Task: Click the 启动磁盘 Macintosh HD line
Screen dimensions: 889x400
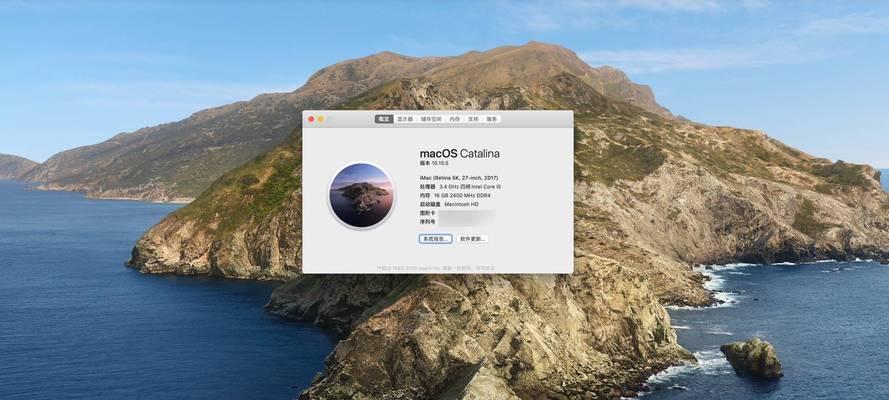Action: pos(449,204)
